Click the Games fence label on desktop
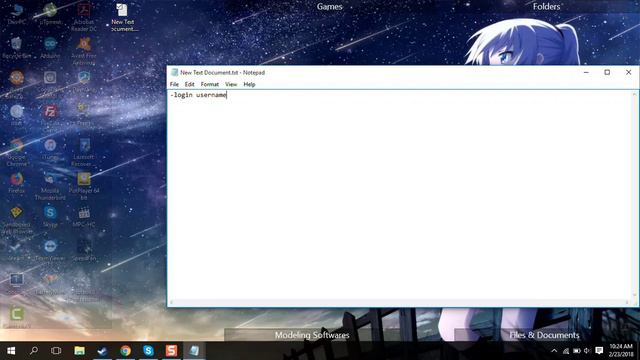Viewport: 640px width, 360px height. click(329, 7)
